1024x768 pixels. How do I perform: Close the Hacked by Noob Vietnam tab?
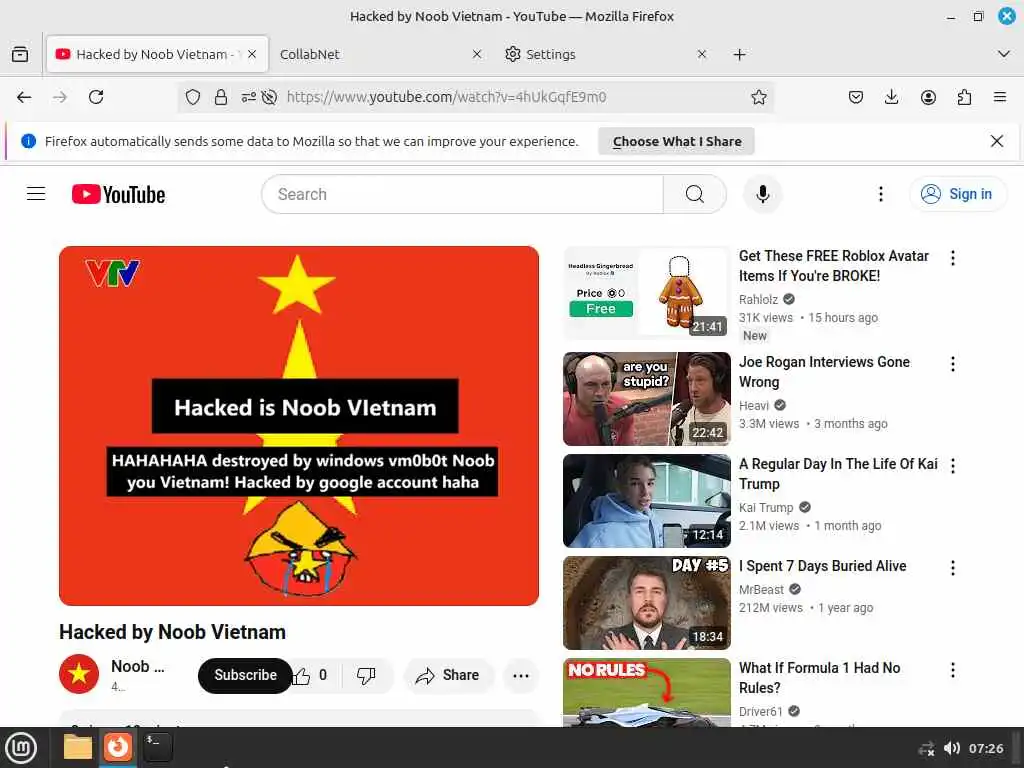pyautogui.click(x=252, y=54)
